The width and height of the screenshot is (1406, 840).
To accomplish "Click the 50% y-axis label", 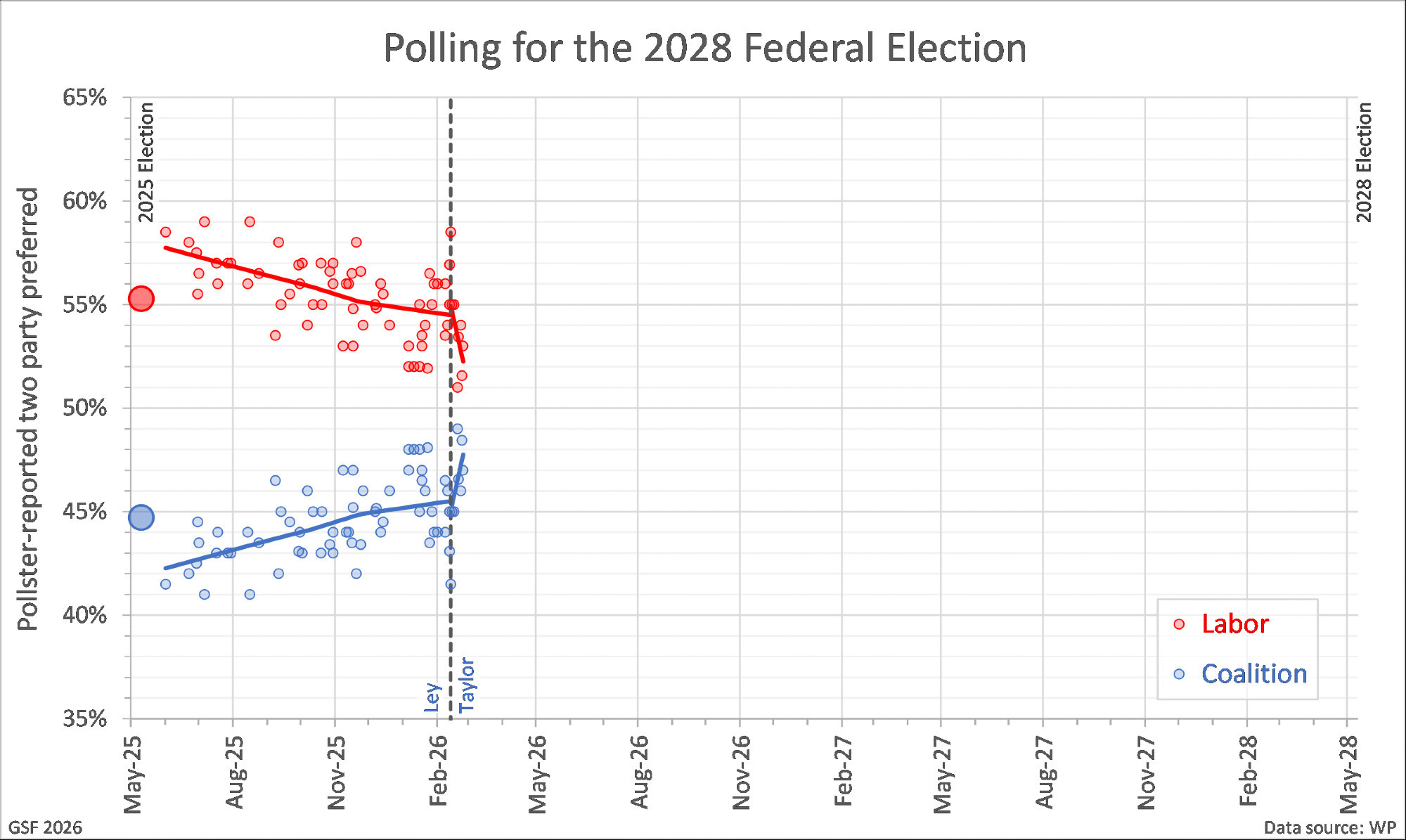I will click(85, 408).
